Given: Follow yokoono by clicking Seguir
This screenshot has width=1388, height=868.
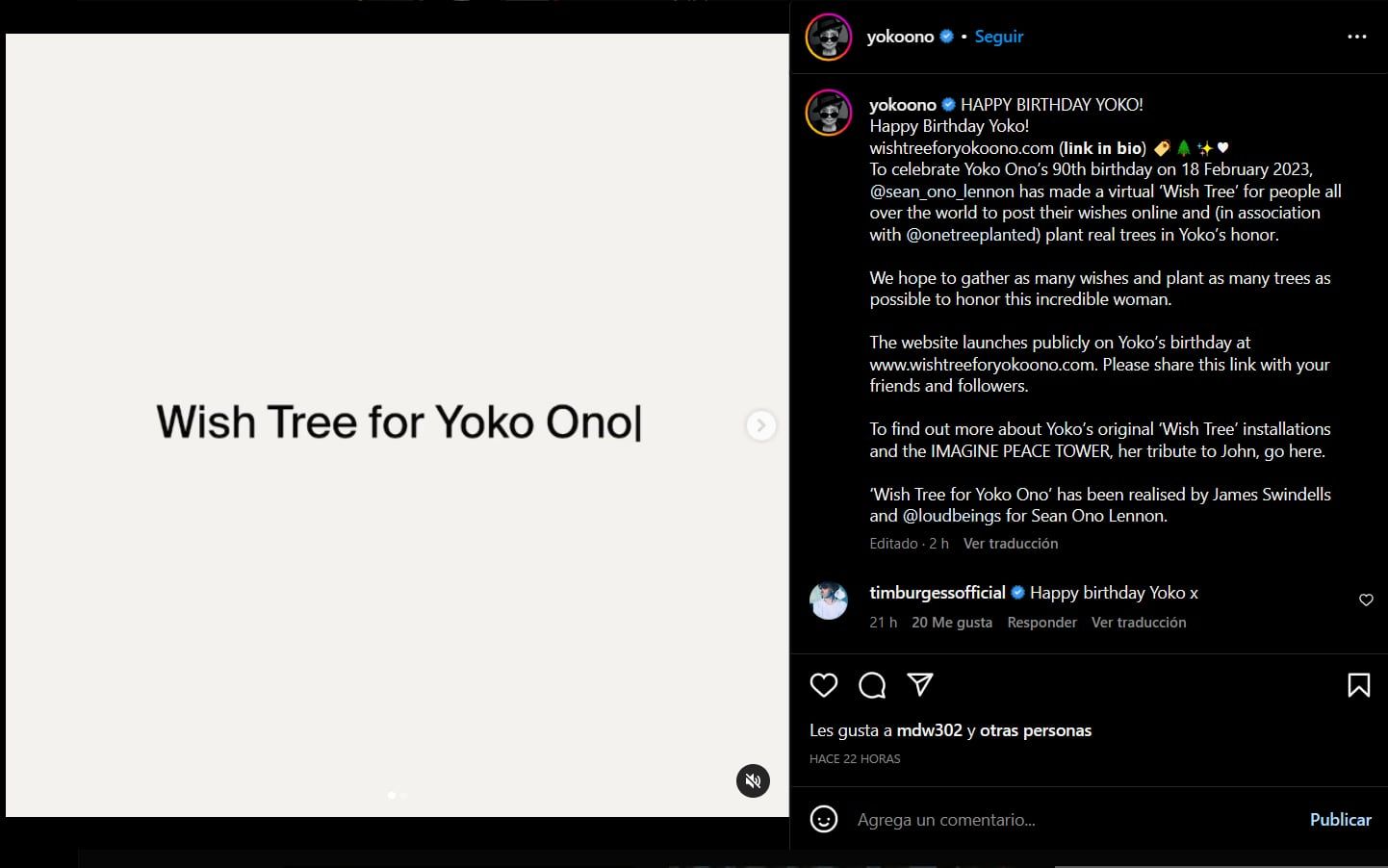Looking at the screenshot, I should [998, 36].
